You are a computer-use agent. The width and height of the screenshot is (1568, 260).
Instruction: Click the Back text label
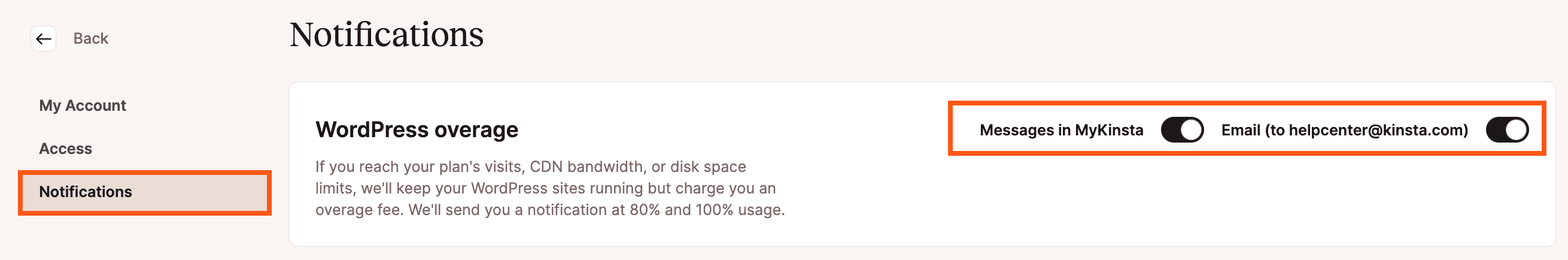tap(91, 39)
